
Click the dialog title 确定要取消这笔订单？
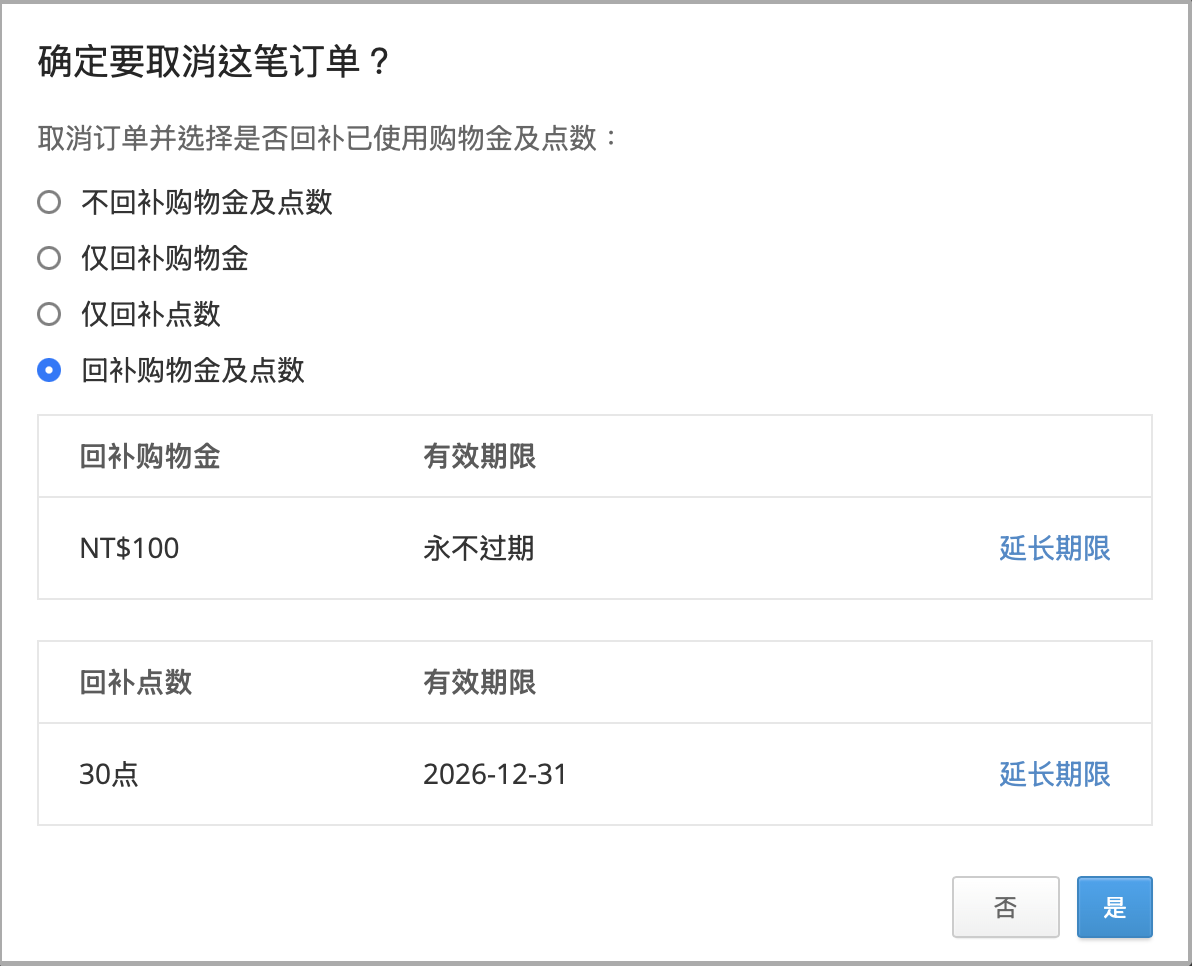pos(214,62)
